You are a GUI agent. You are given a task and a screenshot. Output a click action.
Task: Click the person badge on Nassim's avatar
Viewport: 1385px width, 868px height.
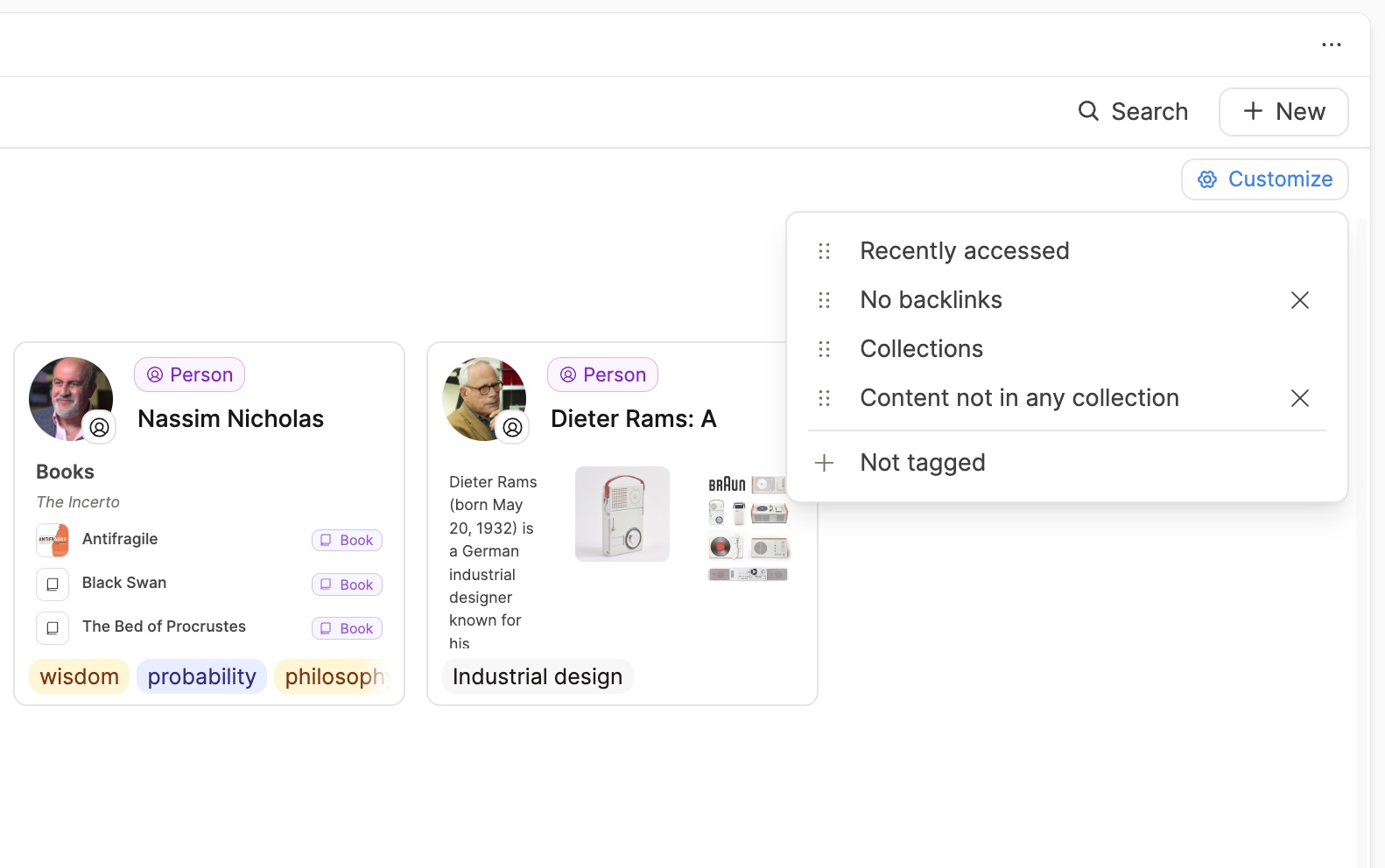(100, 427)
